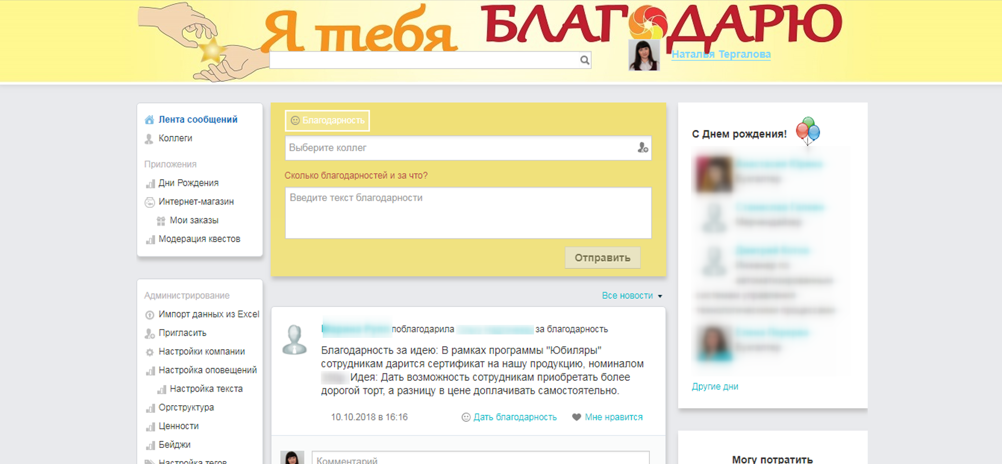Click the gratitude text area
Image resolution: width=1002 pixels, height=464 pixels.
[x=467, y=212]
